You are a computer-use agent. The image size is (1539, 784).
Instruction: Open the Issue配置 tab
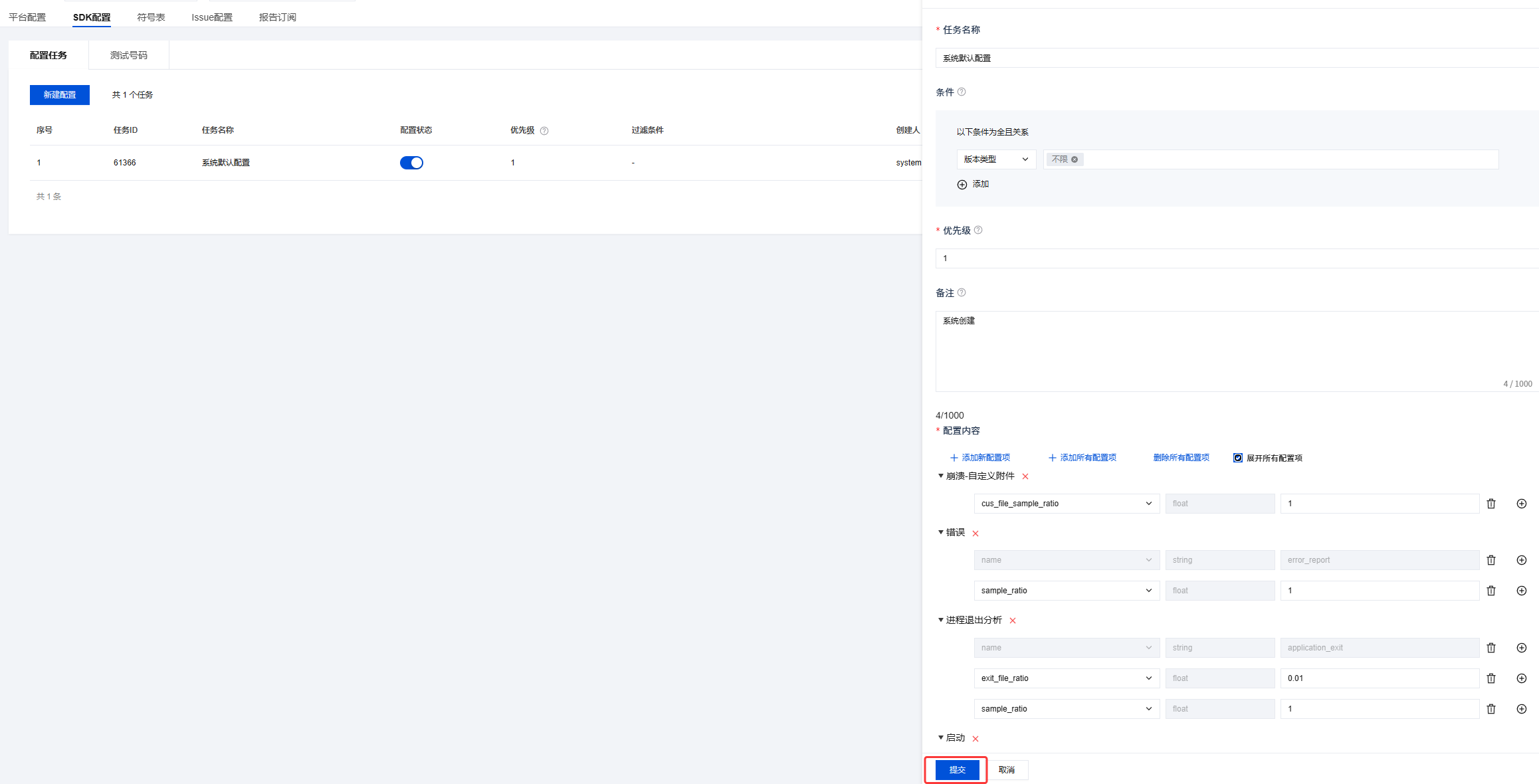point(212,17)
